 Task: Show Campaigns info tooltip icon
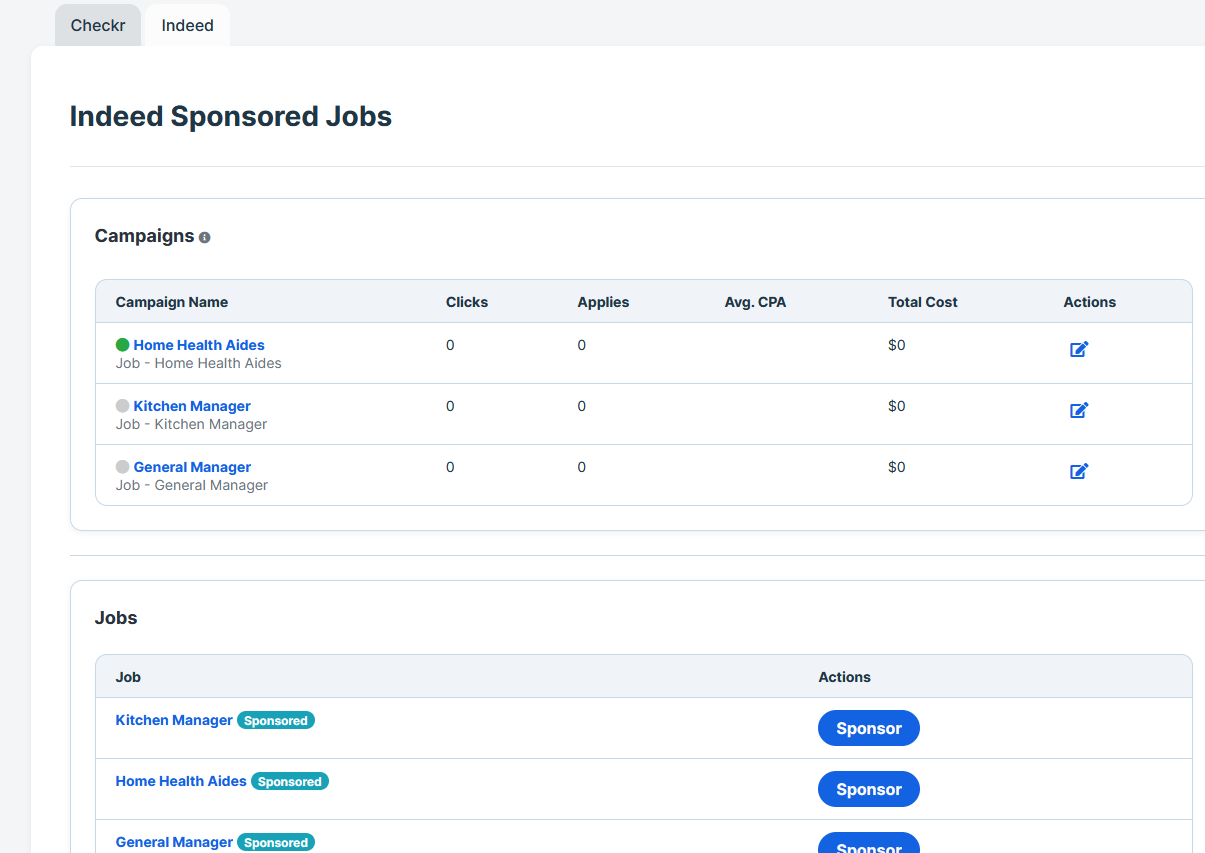204,238
